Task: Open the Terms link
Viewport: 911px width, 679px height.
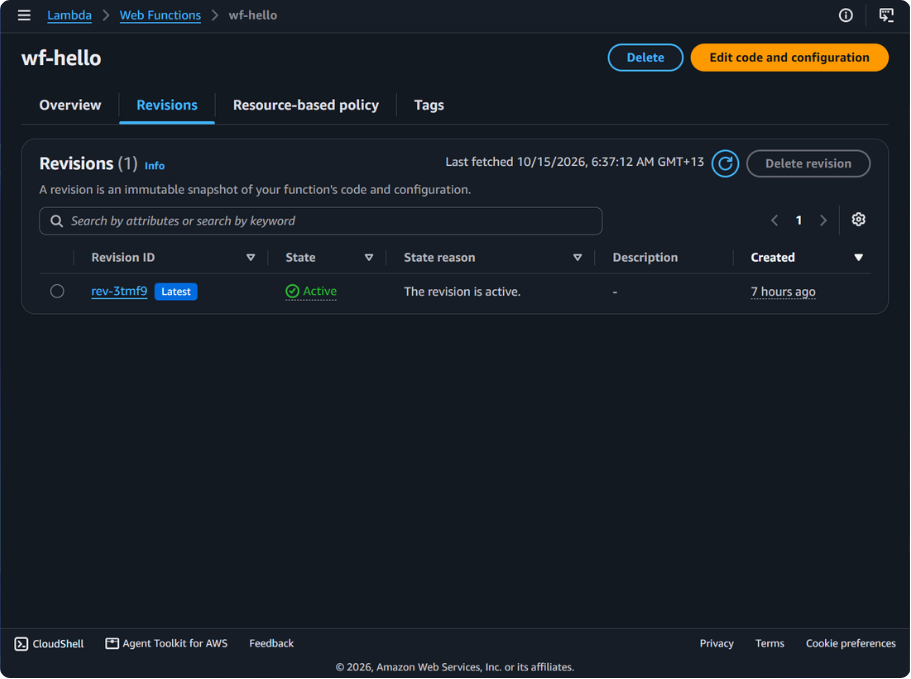Action: coord(769,643)
